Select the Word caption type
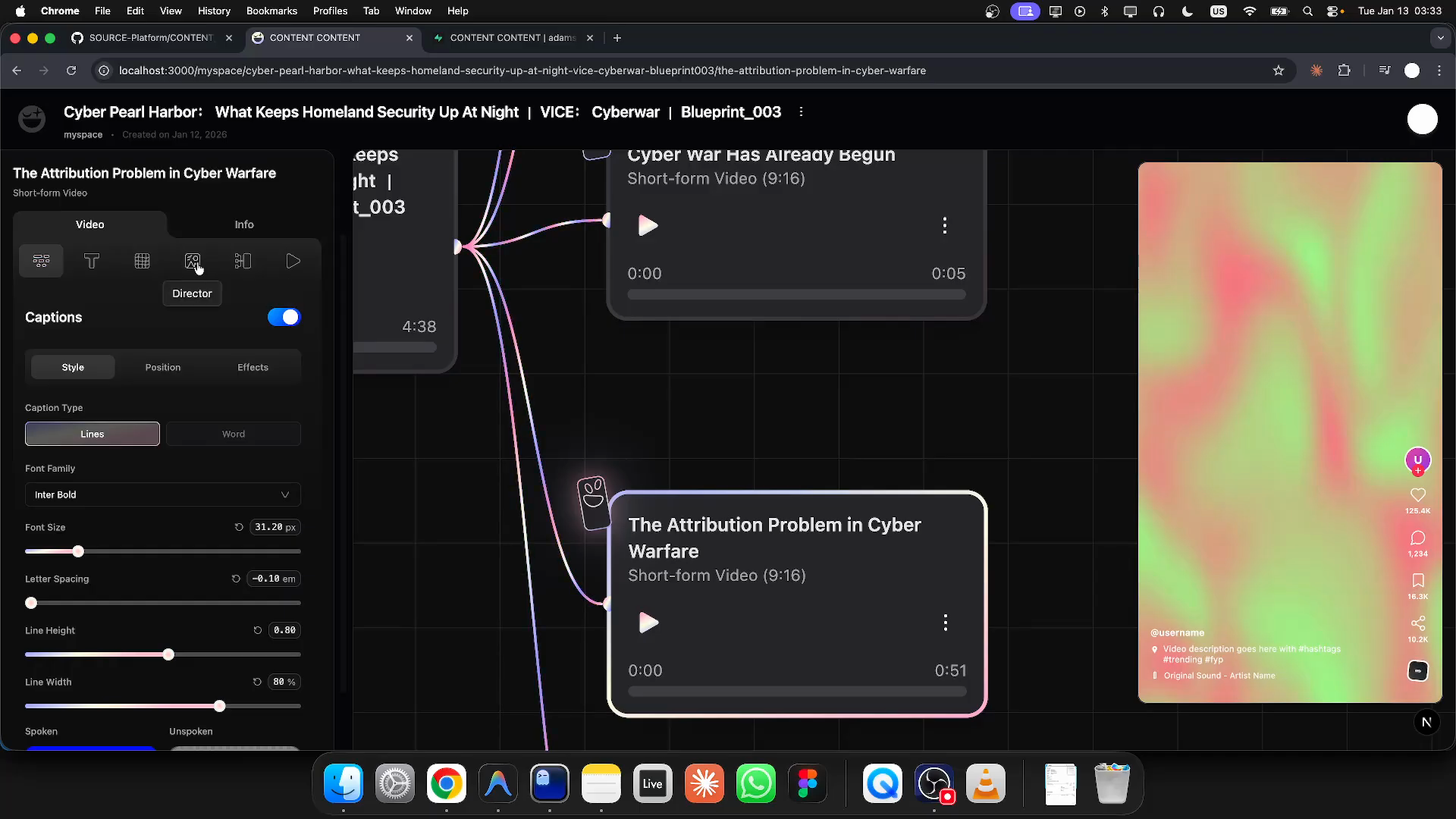1456x819 pixels. pos(234,434)
